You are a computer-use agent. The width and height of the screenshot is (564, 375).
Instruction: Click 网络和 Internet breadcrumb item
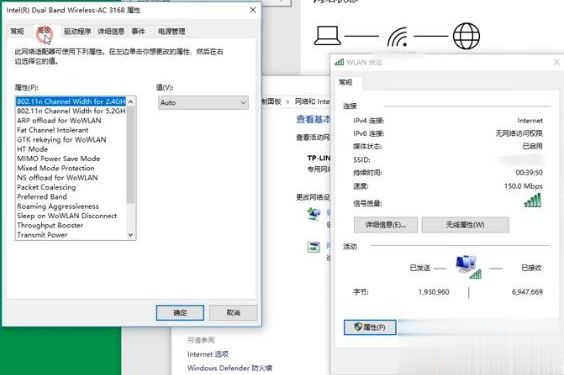pyautogui.click(x=312, y=102)
